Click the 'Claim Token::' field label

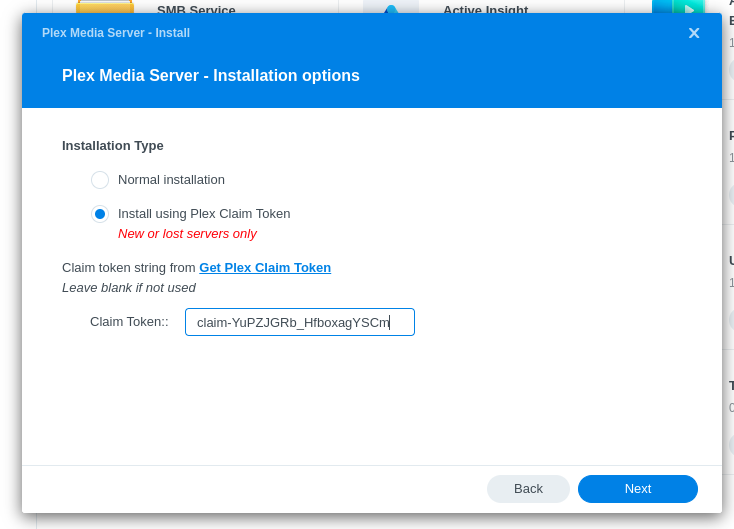pos(129,322)
